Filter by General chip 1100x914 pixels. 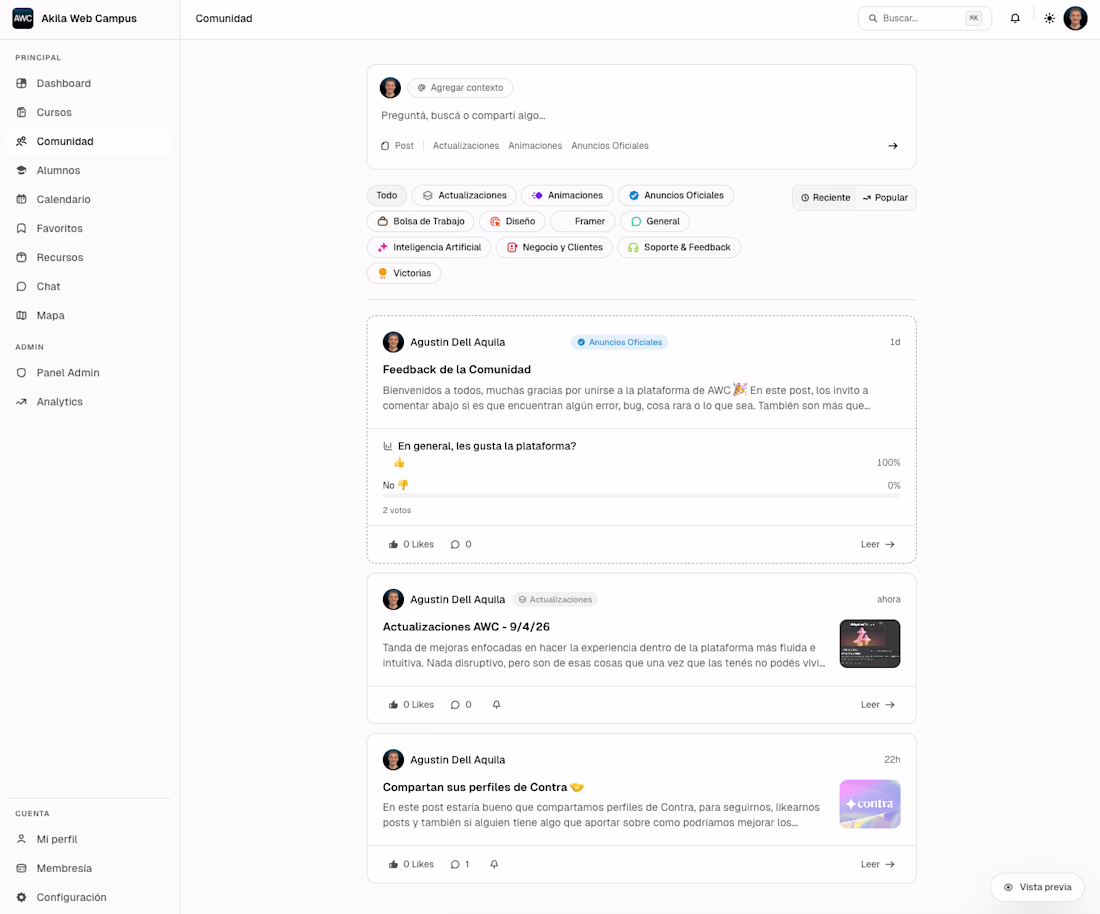tap(655, 221)
